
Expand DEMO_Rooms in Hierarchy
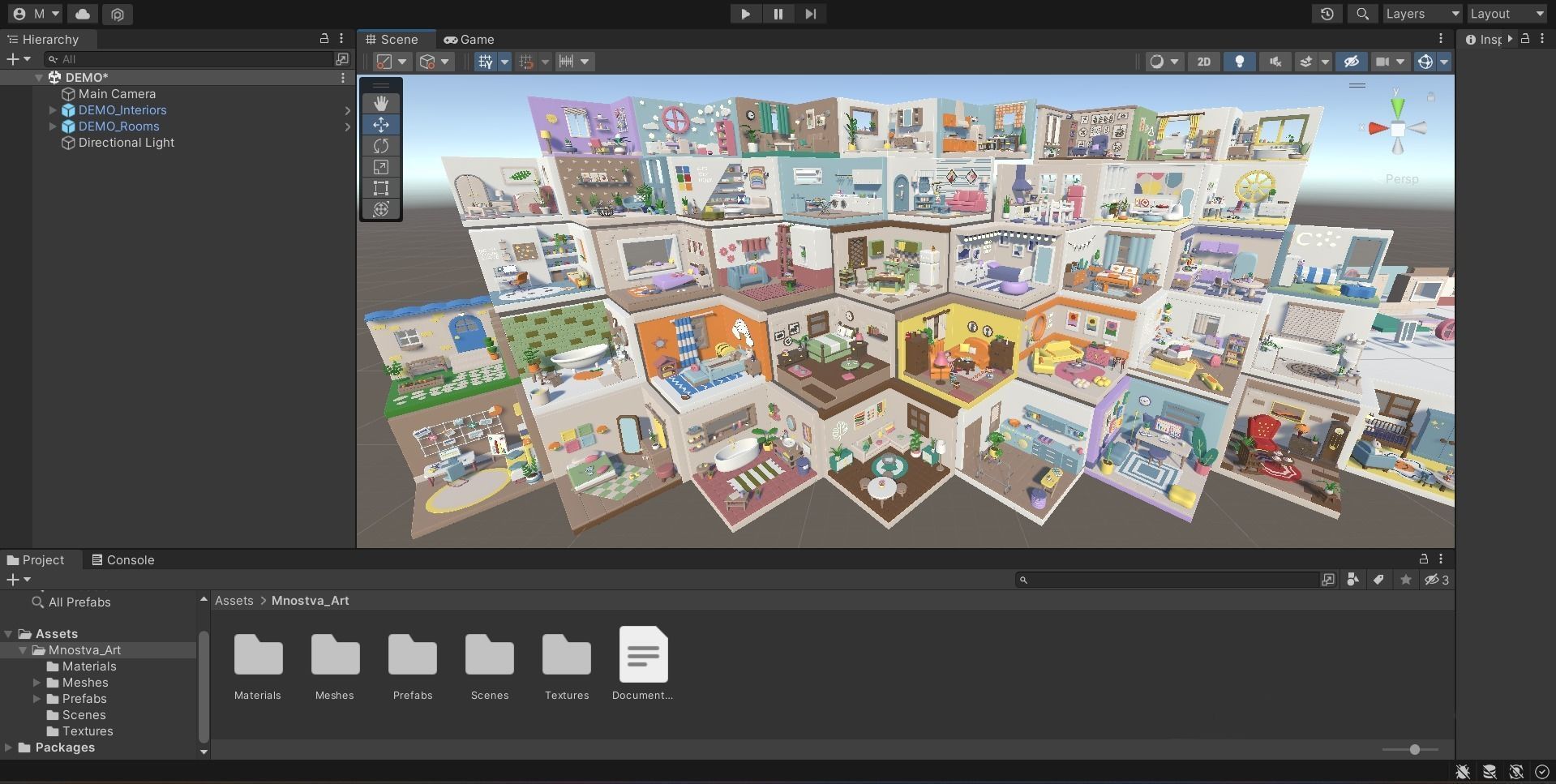coord(53,126)
